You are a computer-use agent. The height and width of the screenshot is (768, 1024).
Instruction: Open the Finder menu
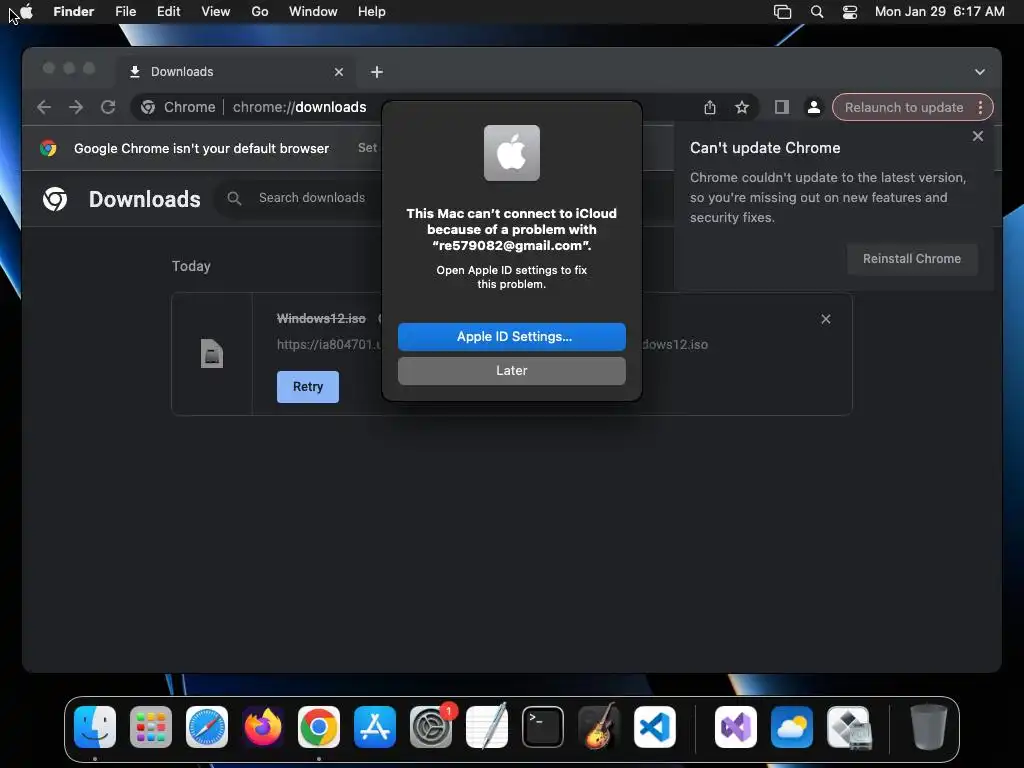coord(74,12)
